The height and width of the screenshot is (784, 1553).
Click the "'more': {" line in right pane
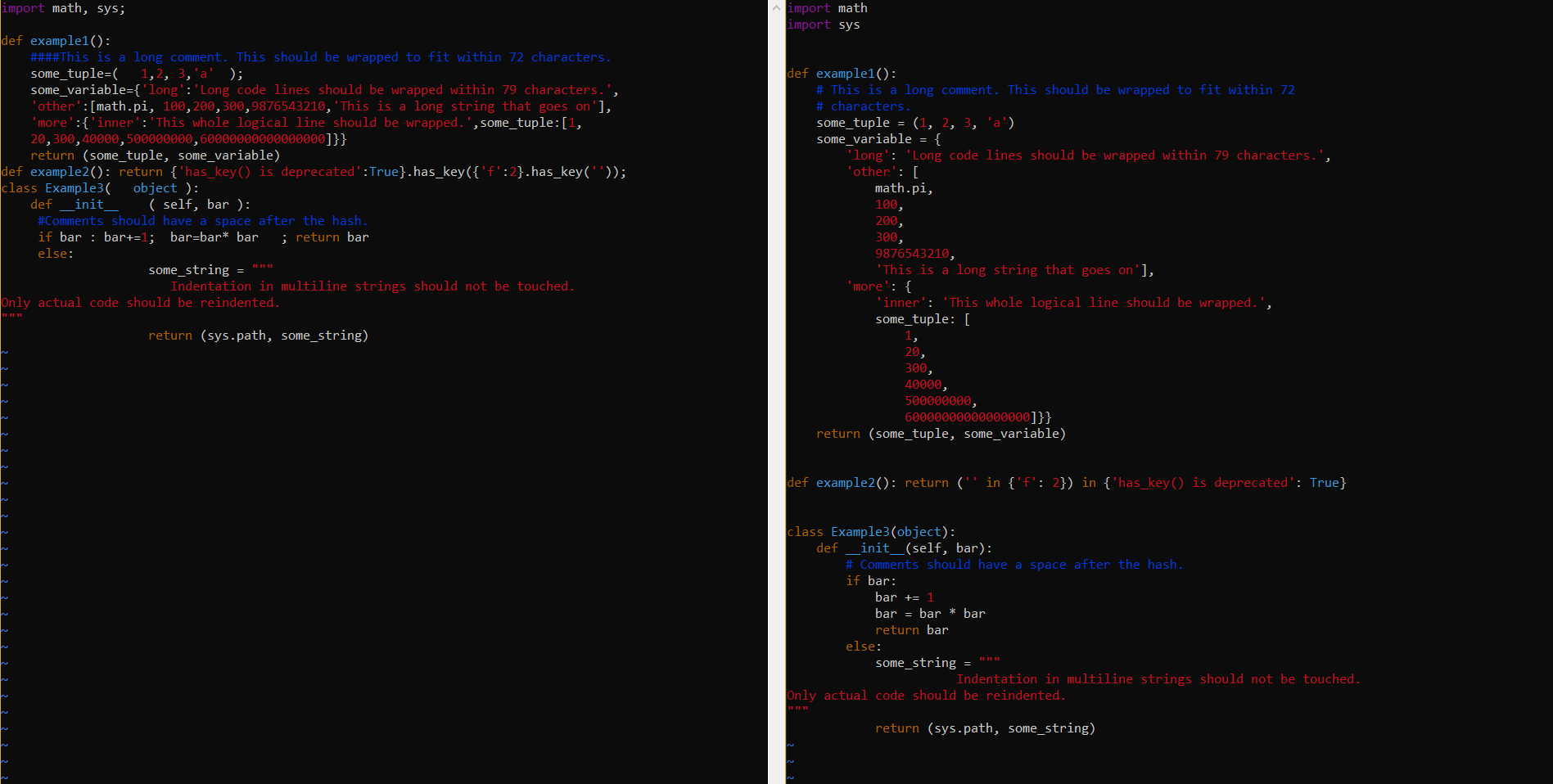[878, 286]
